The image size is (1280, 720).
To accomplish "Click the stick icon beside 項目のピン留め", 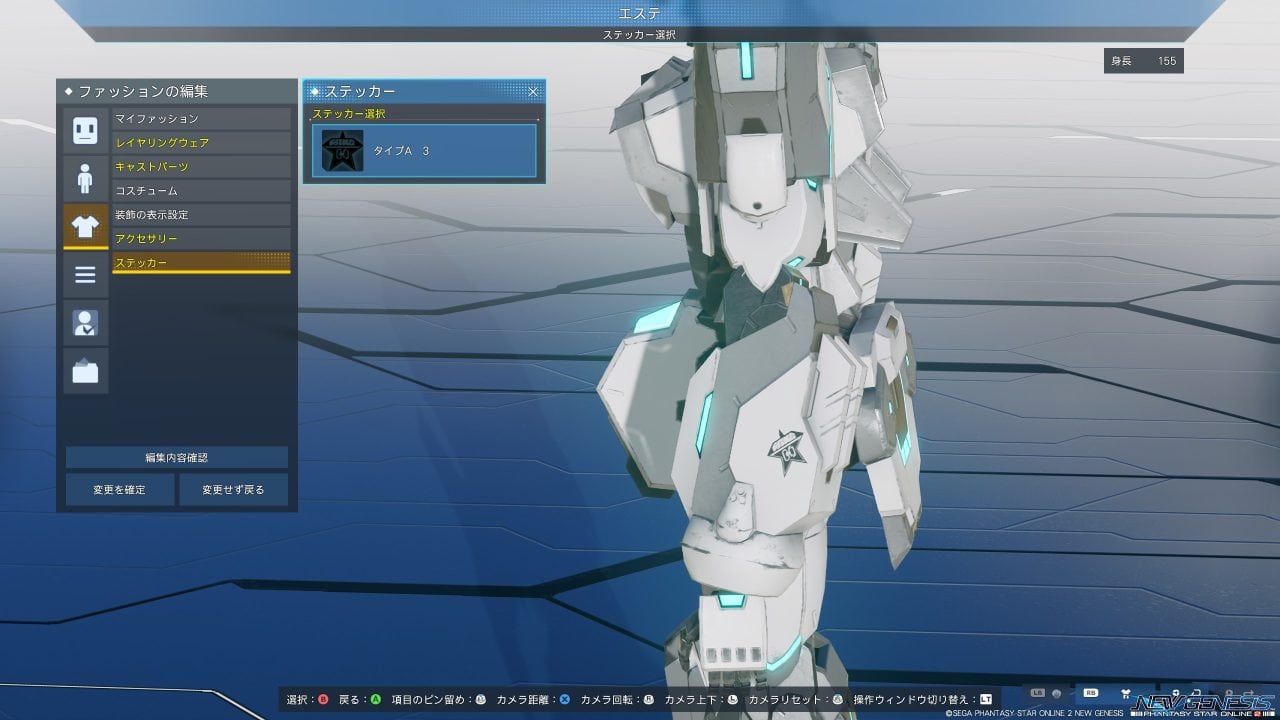I will tap(480, 700).
